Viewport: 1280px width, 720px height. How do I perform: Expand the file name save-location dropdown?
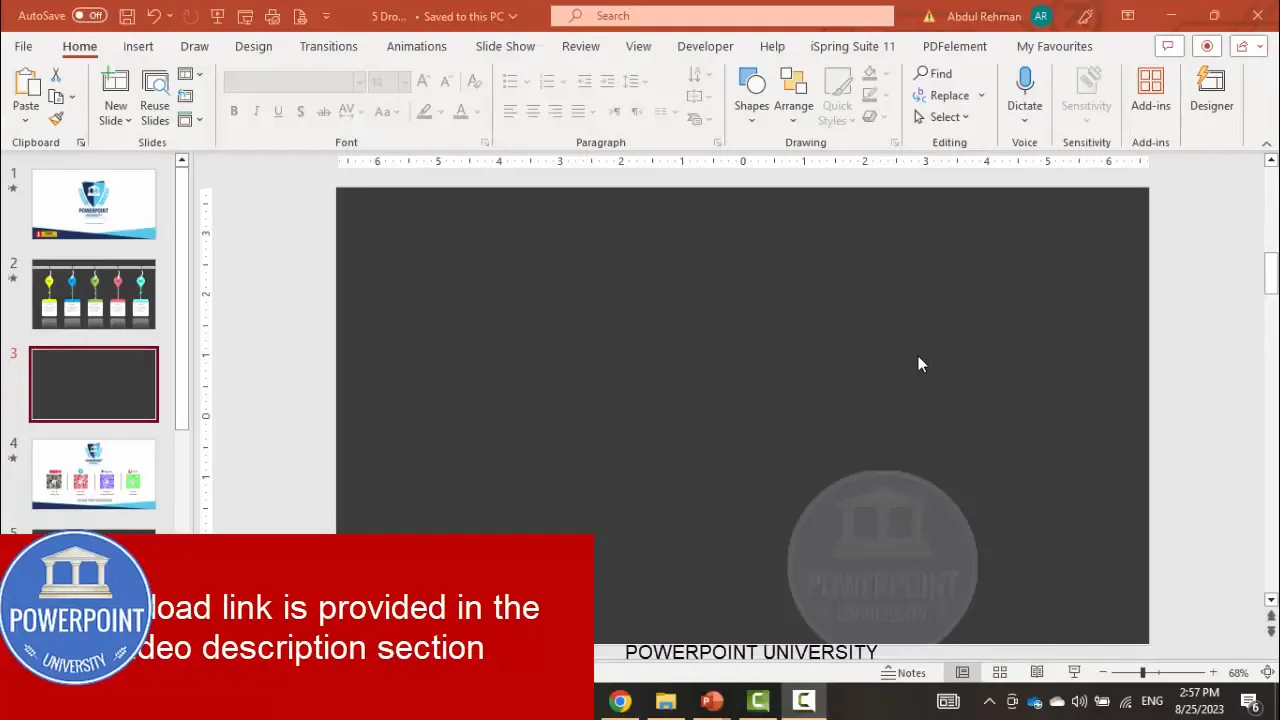513,16
